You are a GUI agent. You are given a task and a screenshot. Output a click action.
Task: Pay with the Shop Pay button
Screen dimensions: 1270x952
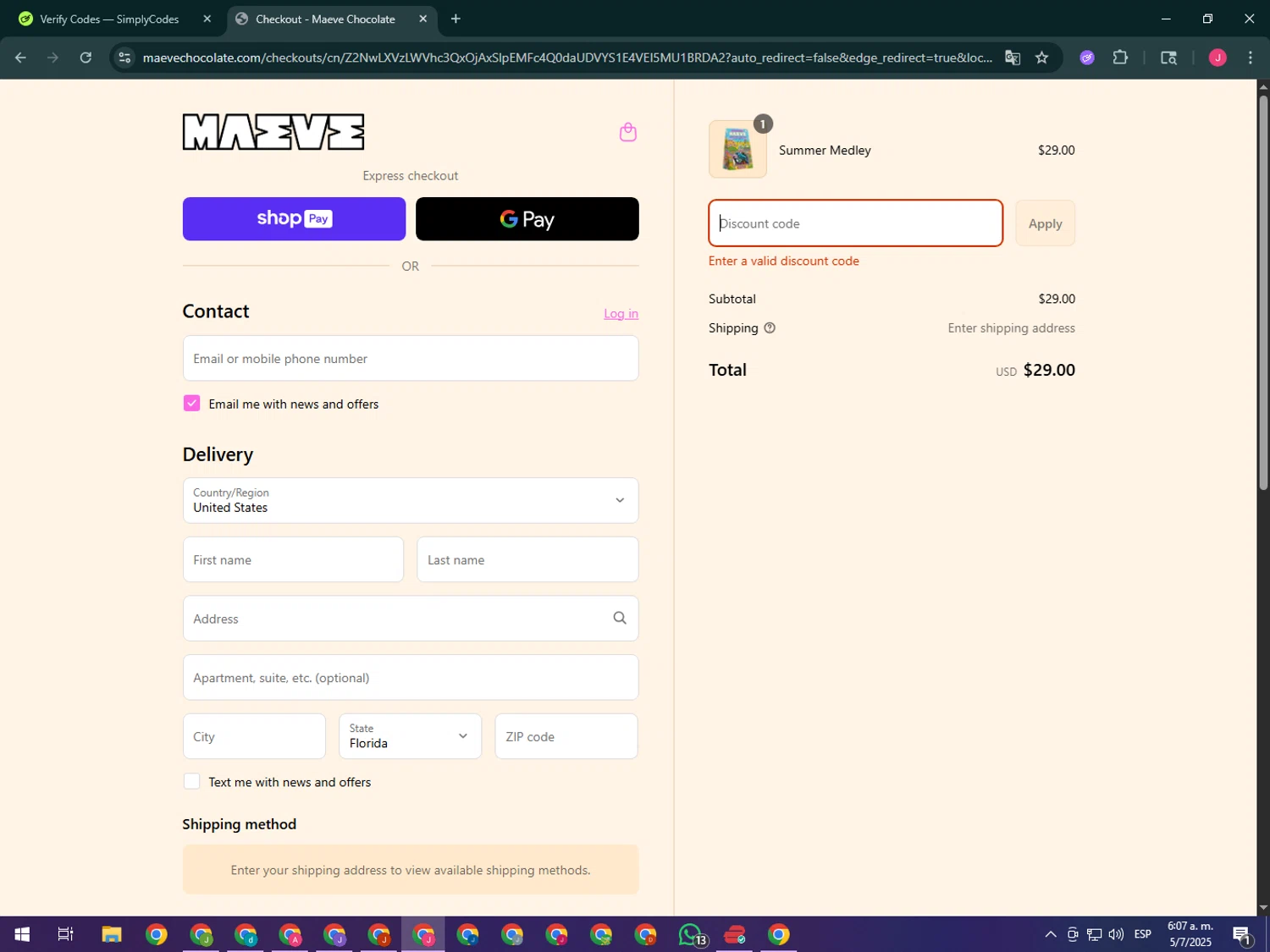294,219
